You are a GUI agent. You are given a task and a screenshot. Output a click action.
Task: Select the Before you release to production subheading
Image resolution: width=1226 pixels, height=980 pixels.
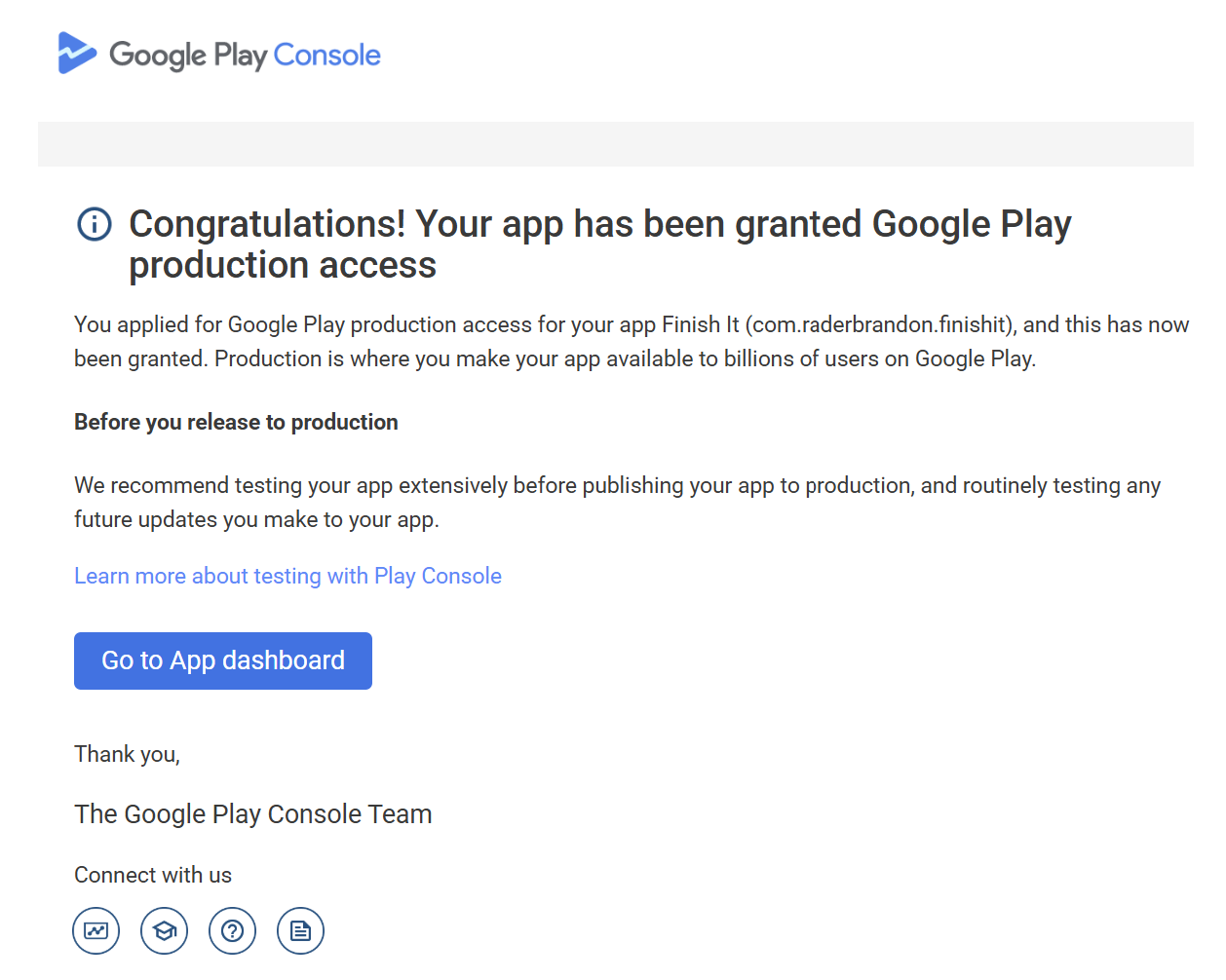[x=236, y=422]
